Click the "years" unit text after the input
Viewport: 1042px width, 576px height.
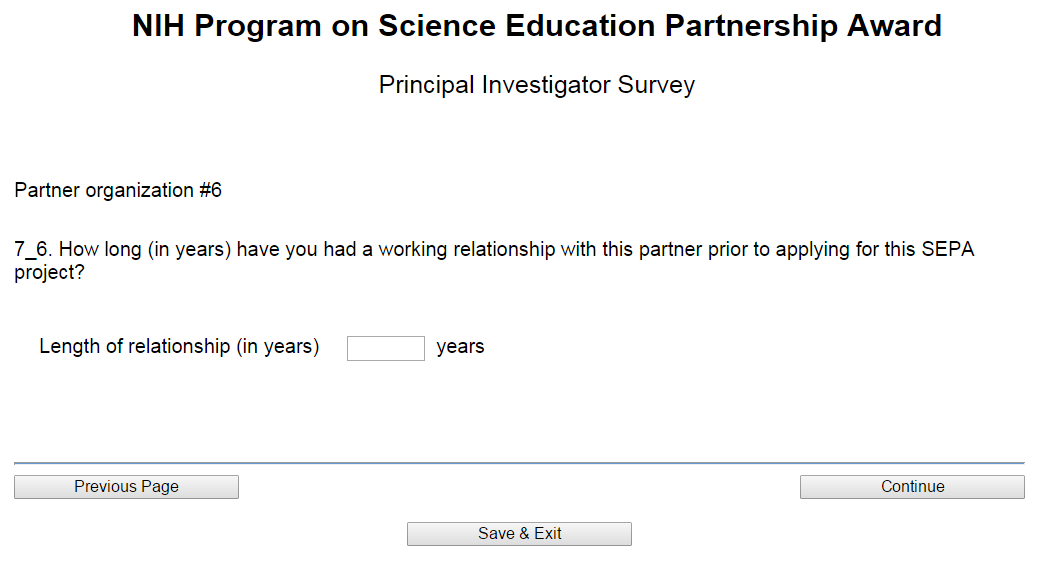coord(460,347)
